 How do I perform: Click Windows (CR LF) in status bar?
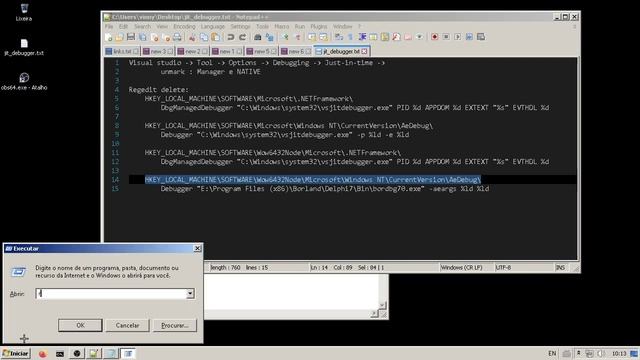(461, 268)
